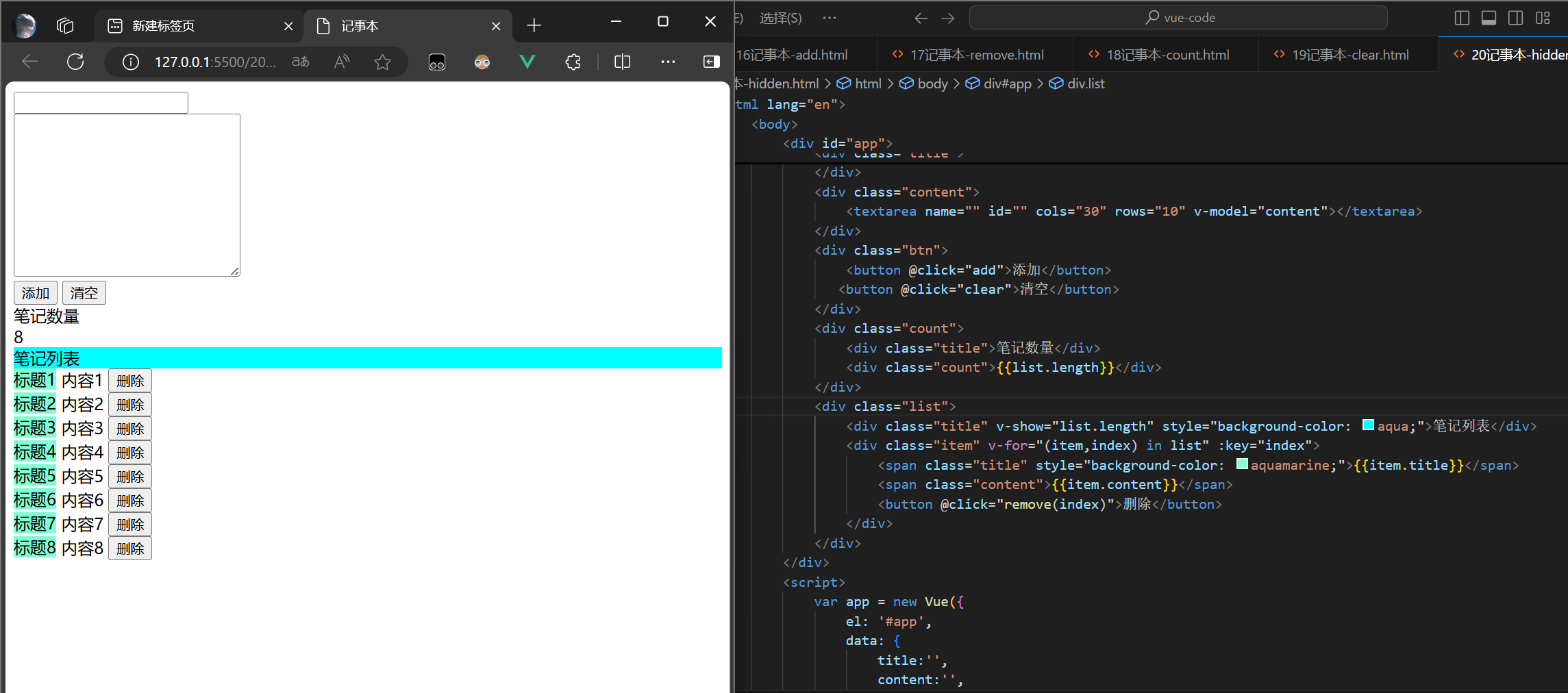Image resolution: width=1568 pixels, height=693 pixels.
Task: Delete note 标题8 with its 删除 button
Action: pyautogui.click(x=130, y=549)
